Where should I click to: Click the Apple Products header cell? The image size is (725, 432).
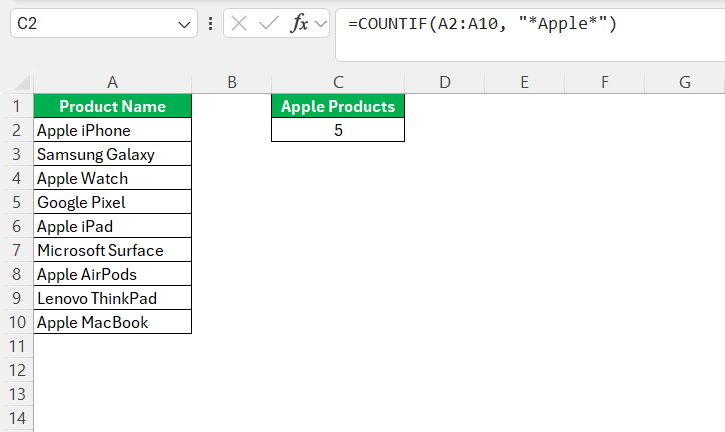(x=338, y=106)
